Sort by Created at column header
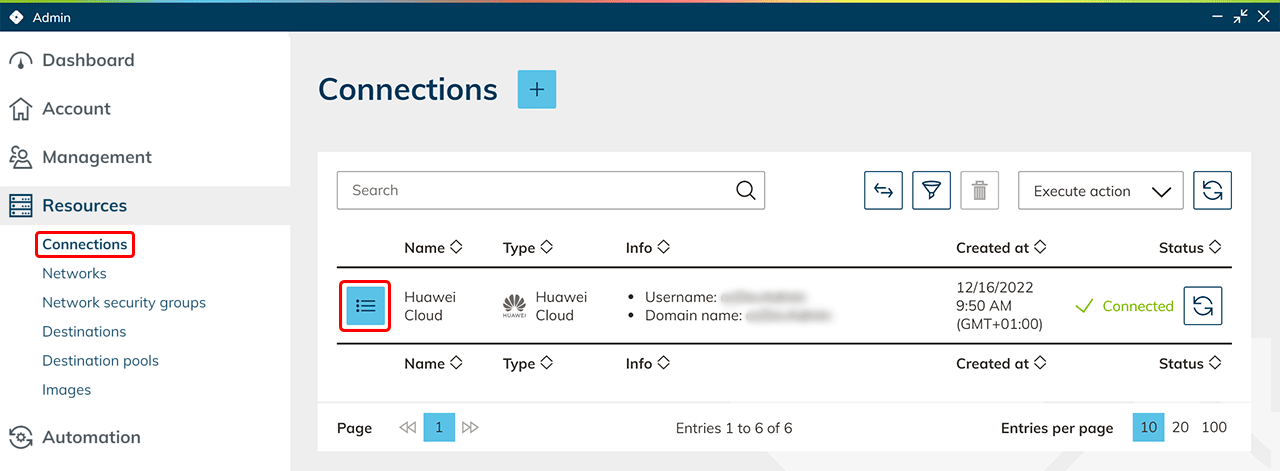 (x=1002, y=248)
